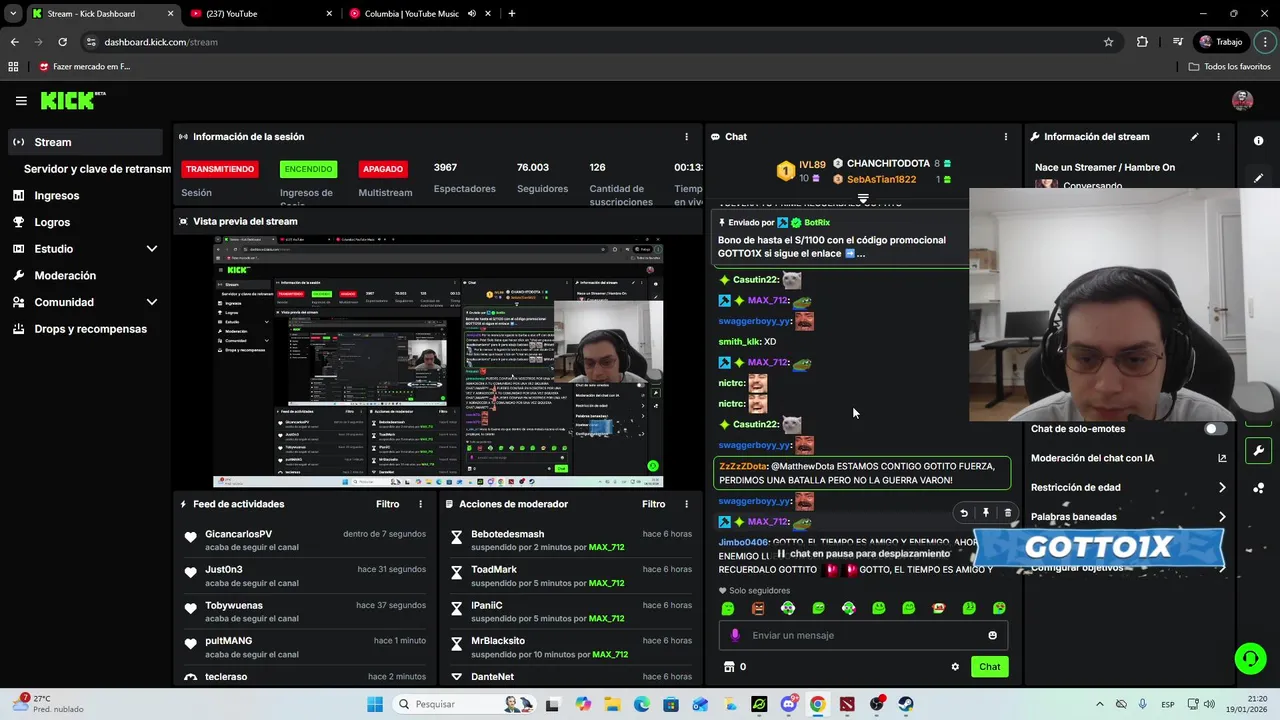
Task: Open Filtro for Acciones de moderador
Action: (x=653, y=504)
